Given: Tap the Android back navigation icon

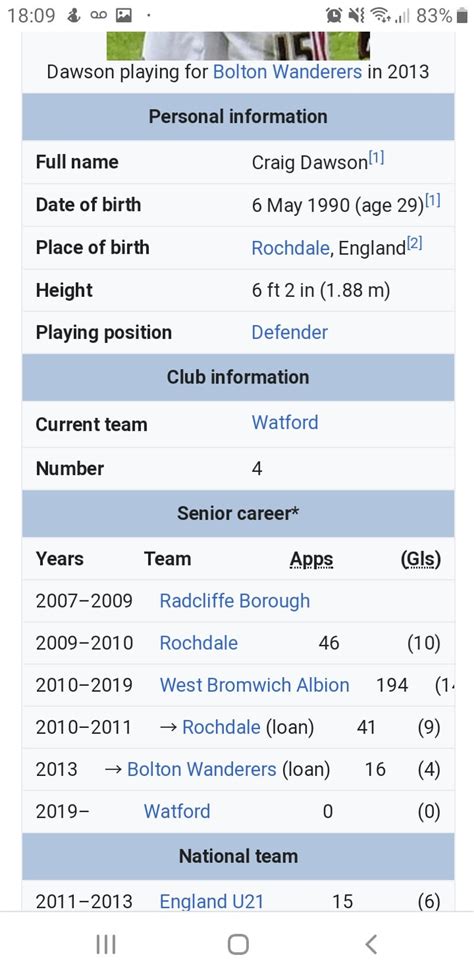Looking at the screenshot, I should 371,944.
